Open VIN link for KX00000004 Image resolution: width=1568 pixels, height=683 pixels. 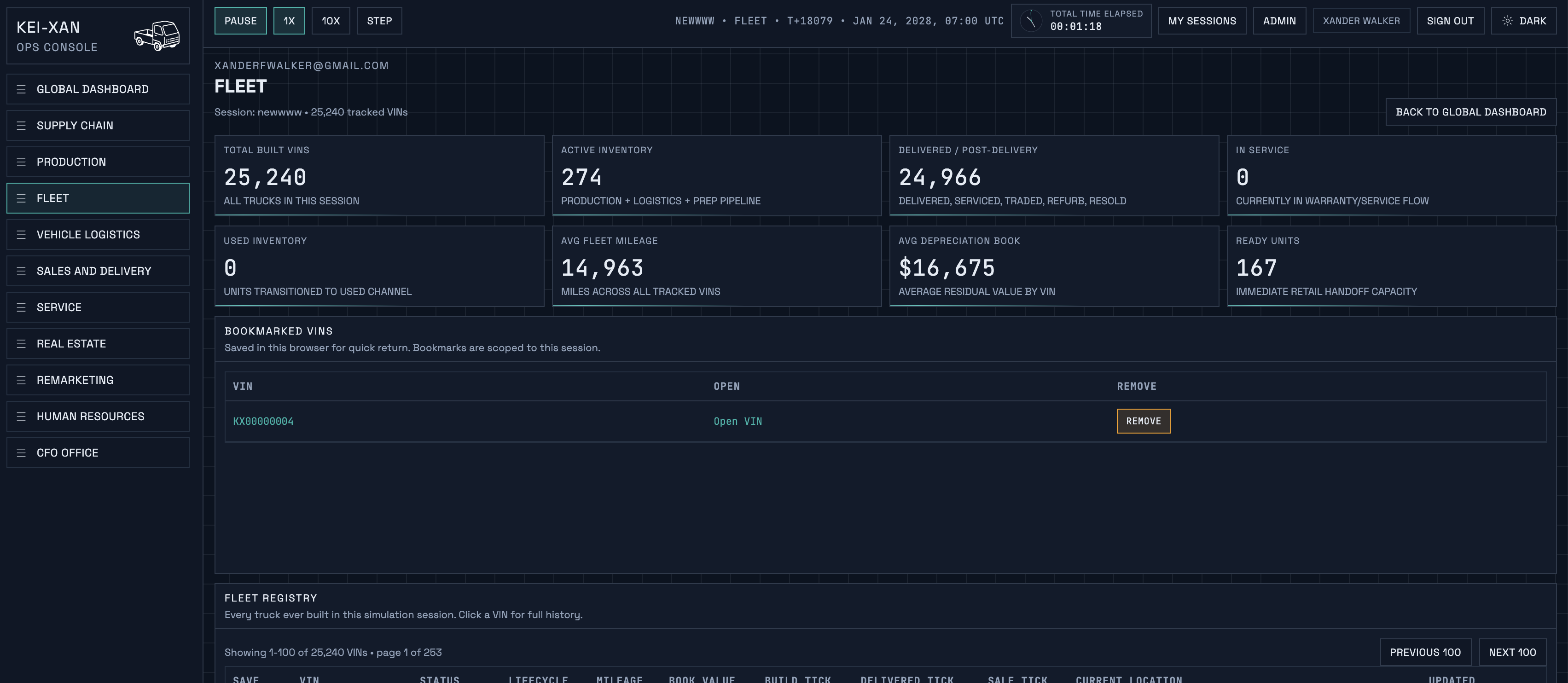click(738, 421)
